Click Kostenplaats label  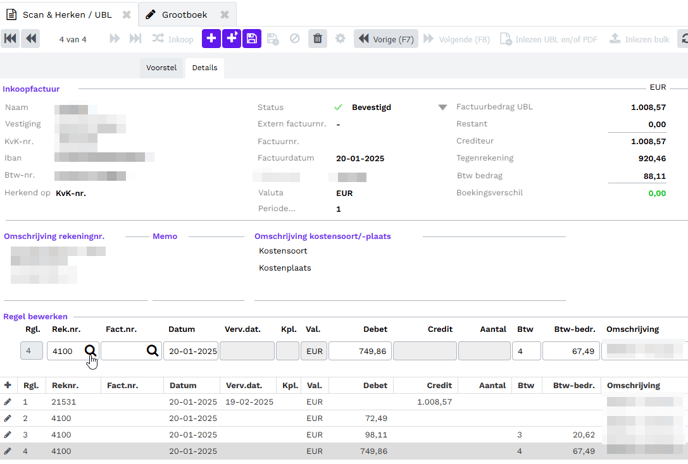(x=285, y=267)
